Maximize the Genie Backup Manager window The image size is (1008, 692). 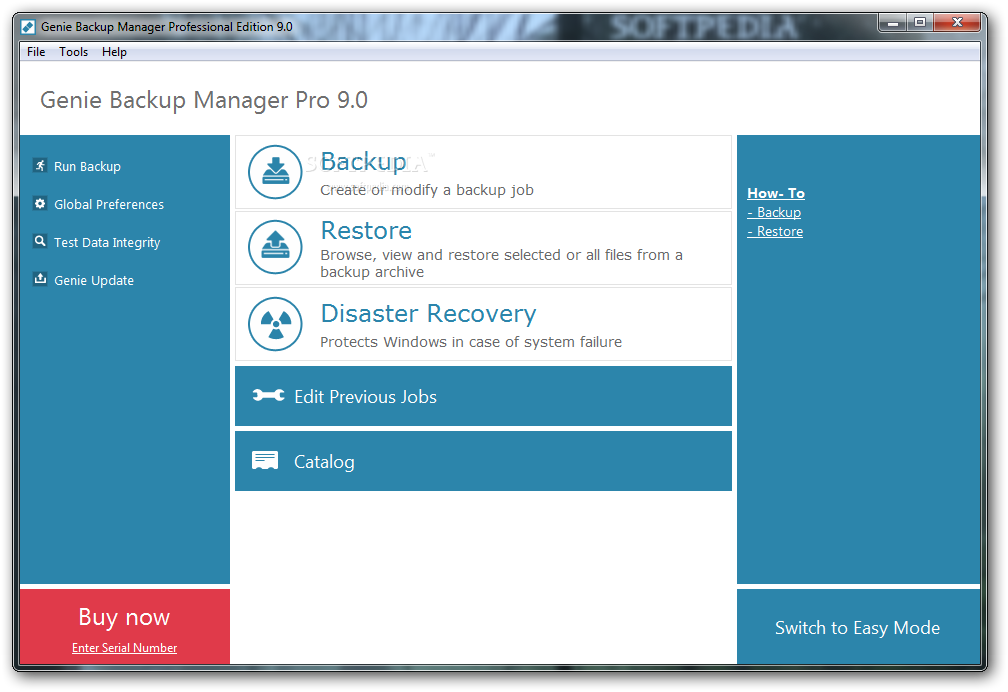click(920, 23)
